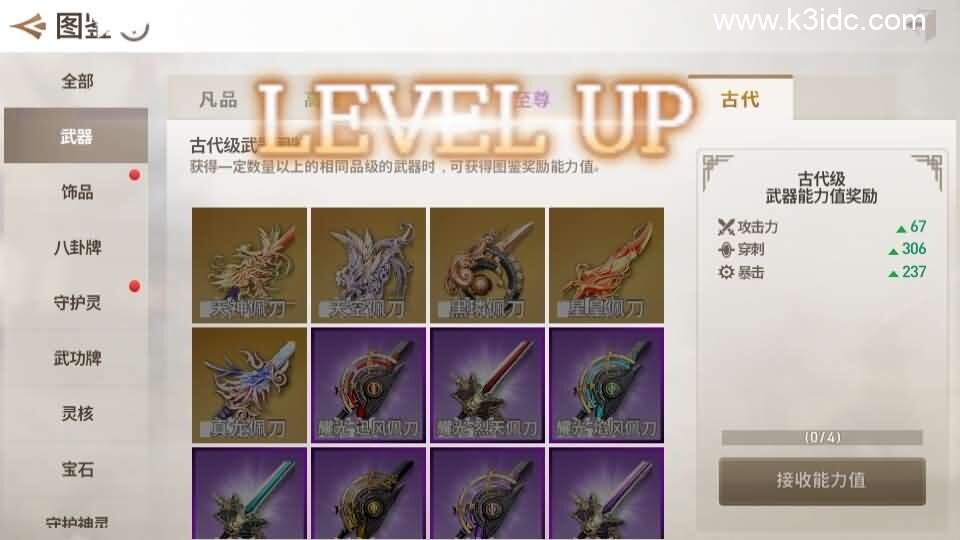Select the 古代 grade tab
The width and height of the screenshot is (960, 540).
tap(740, 99)
